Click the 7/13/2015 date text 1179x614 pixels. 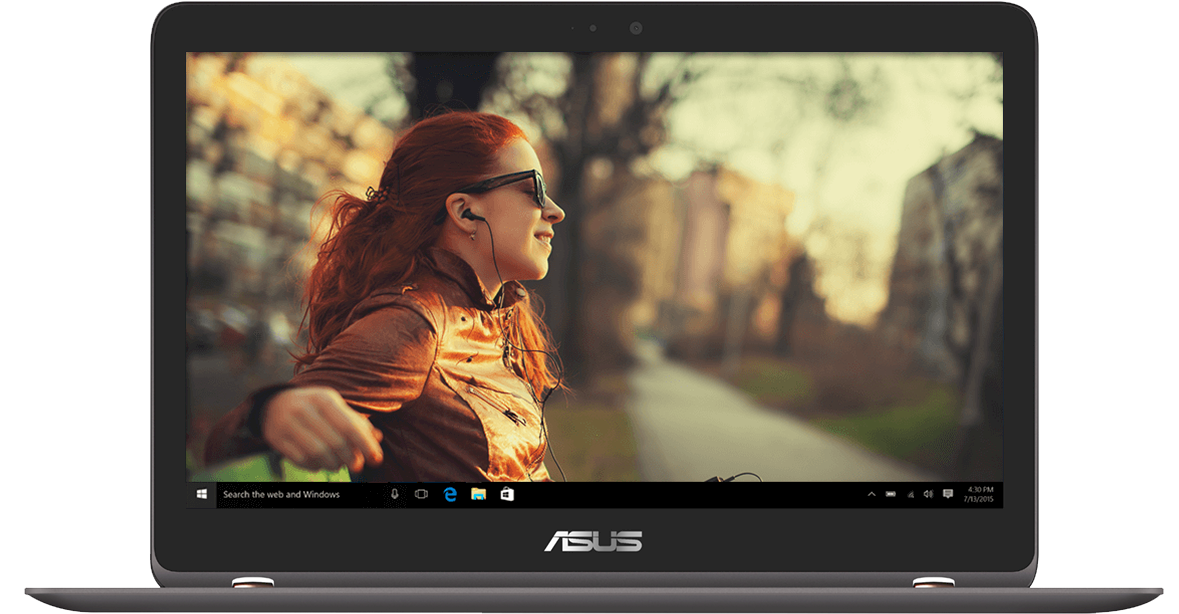978,499
